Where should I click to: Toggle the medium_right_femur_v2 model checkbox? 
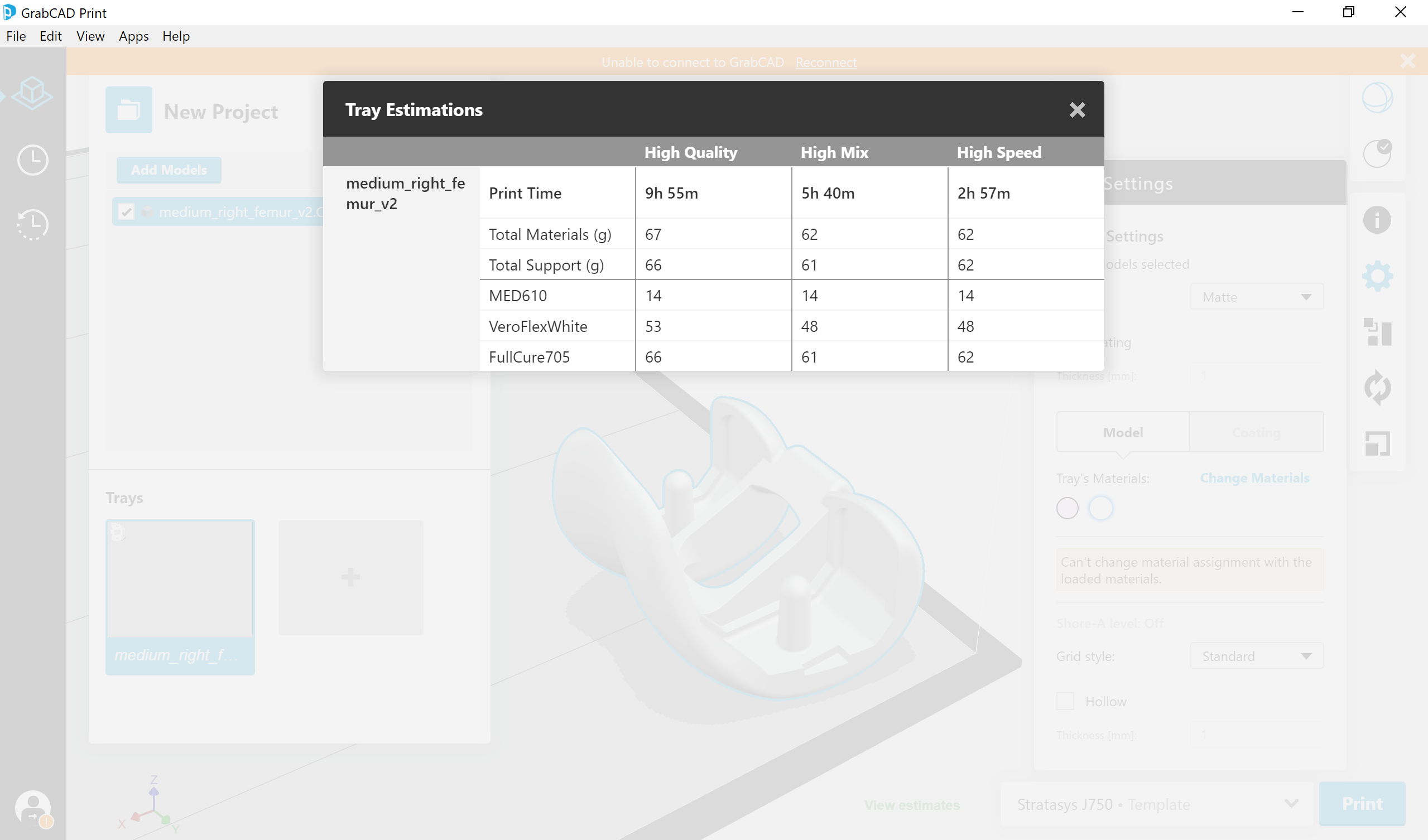[126, 212]
